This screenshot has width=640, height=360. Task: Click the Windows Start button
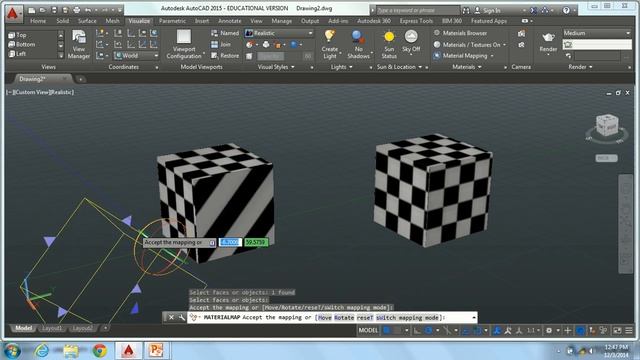click(x=12, y=351)
